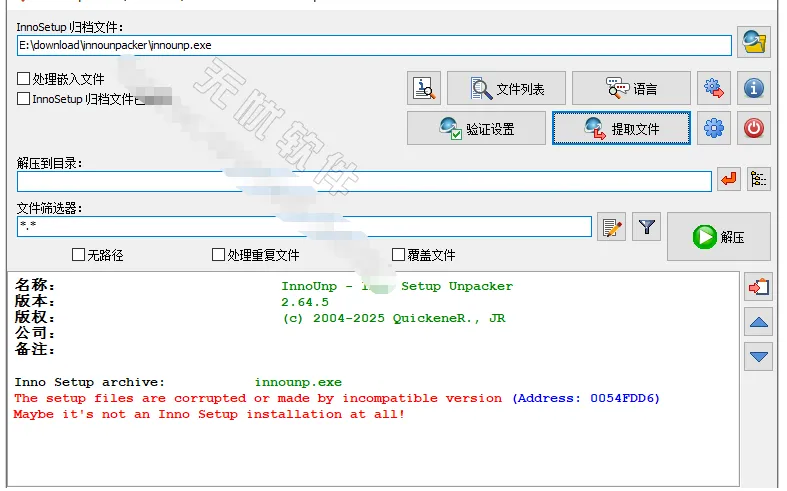
Task: Toggle the second InnoSetup 归档文件 checkbox
Action: click(23, 98)
